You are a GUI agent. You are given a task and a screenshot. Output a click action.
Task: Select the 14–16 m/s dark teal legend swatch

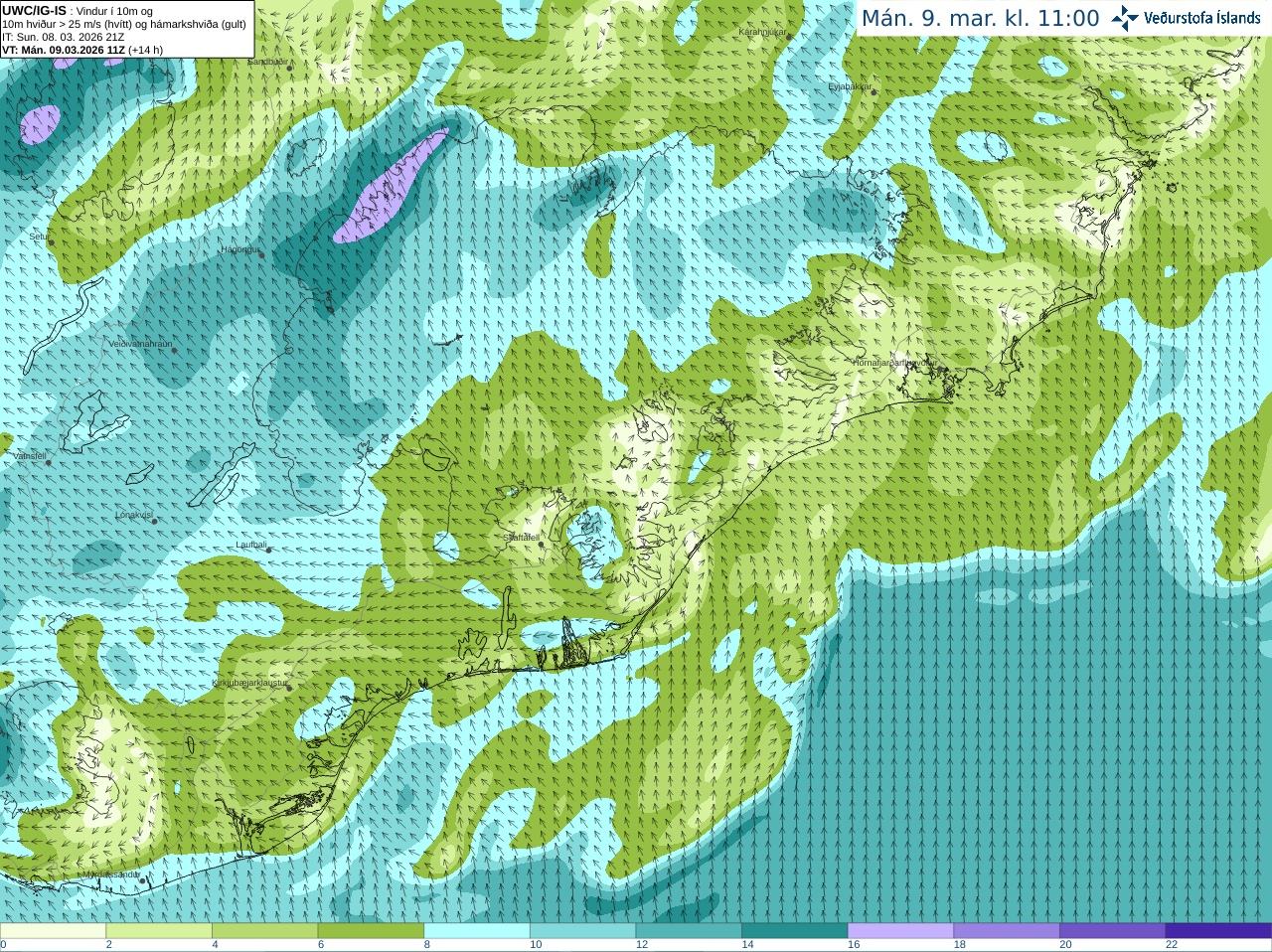[x=795, y=931]
